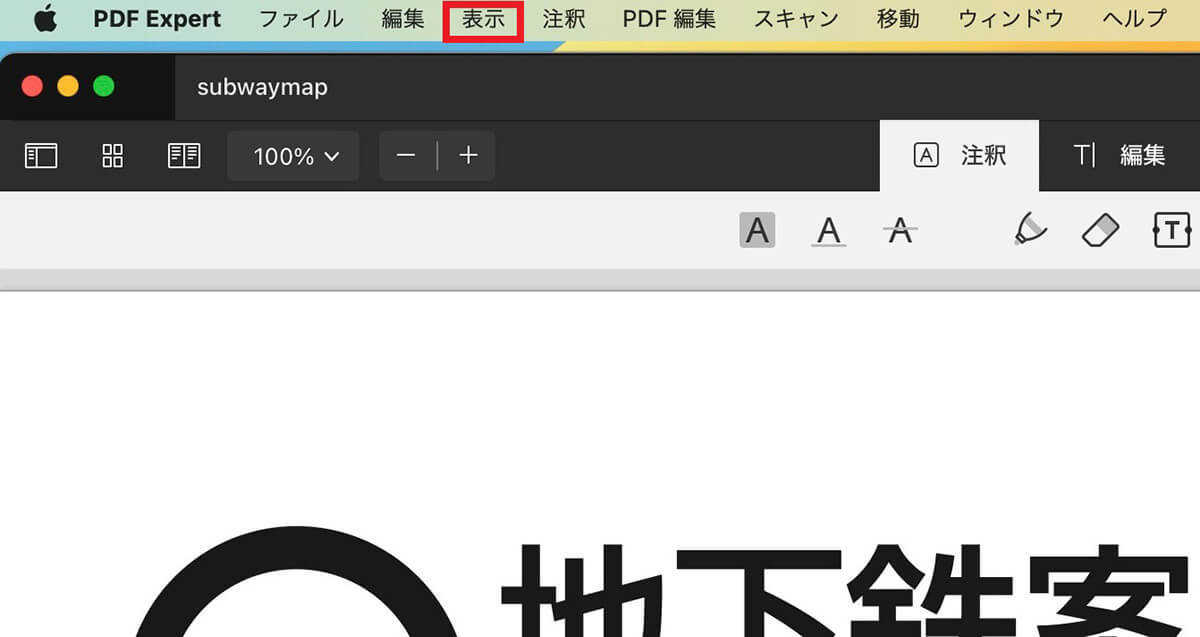Open the 表示 menu
The height and width of the screenshot is (637, 1200).
point(483,19)
